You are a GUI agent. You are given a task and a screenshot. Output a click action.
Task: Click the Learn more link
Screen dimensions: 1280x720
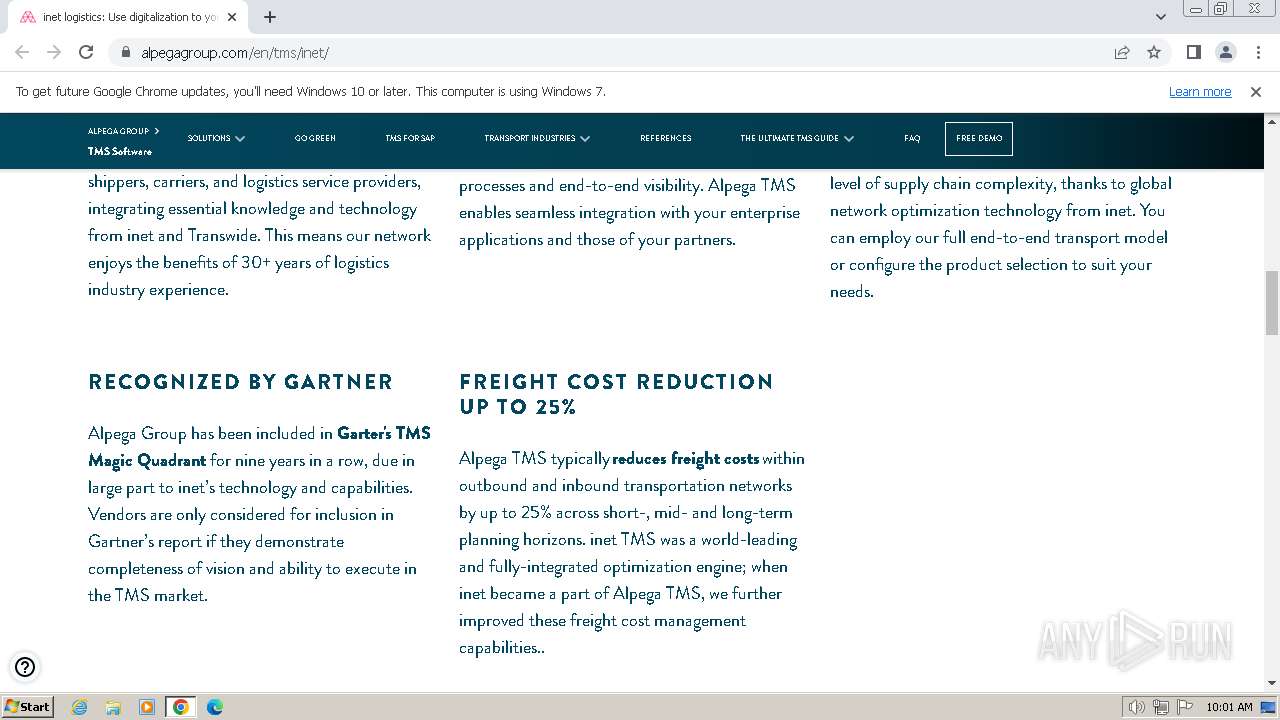pyautogui.click(x=1200, y=91)
